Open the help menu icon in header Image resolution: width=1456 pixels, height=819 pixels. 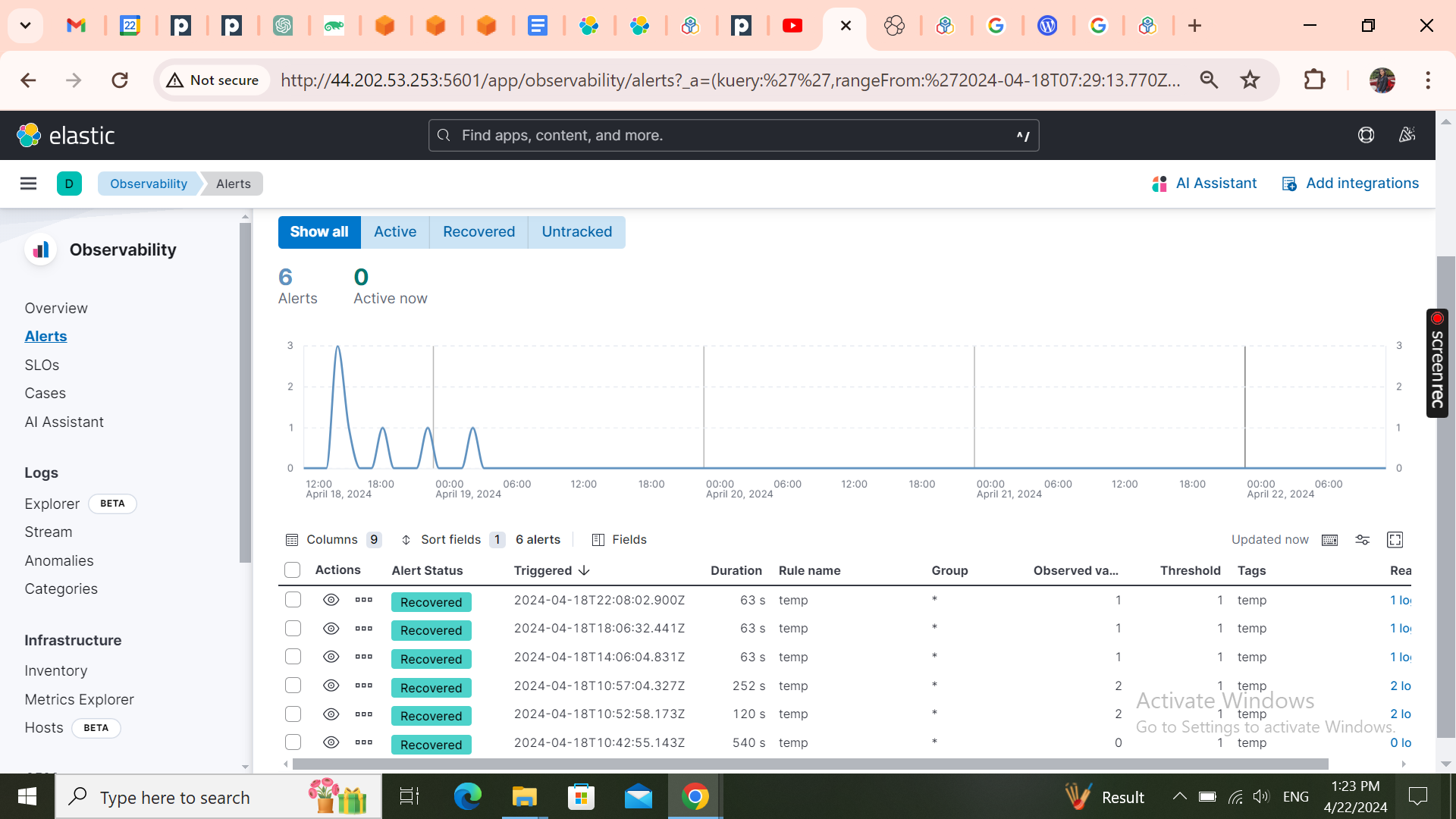coord(1366,135)
